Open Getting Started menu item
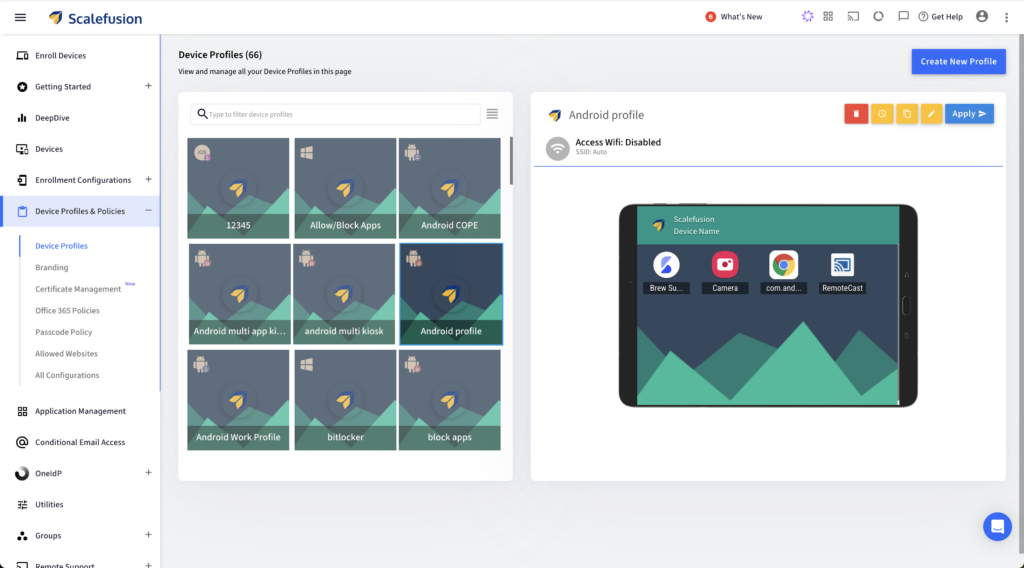The width and height of the screenshot is (1024, 568). pyautogui.click(x=63, y=87)
